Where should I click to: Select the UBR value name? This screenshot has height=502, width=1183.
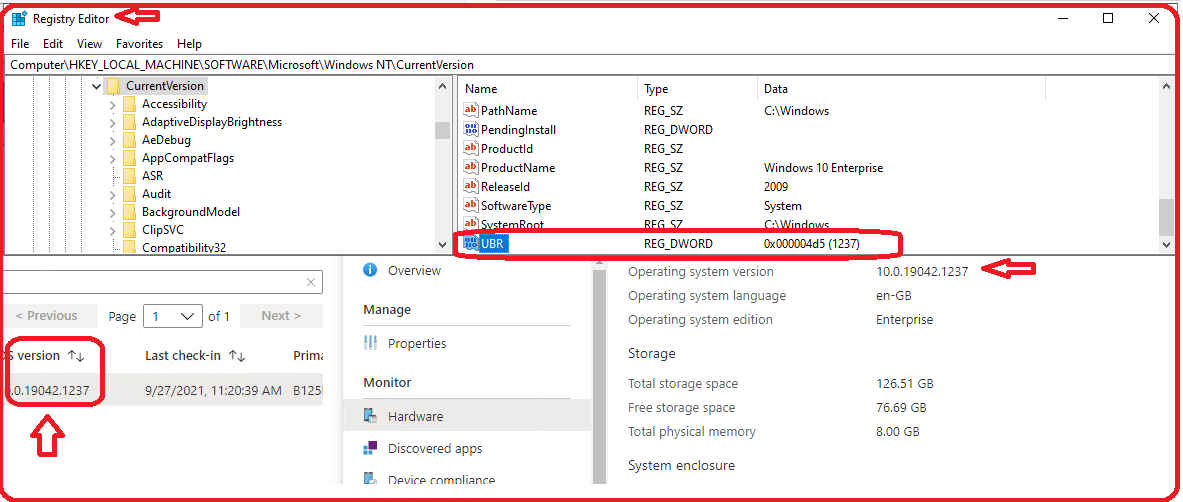(492, 244)
